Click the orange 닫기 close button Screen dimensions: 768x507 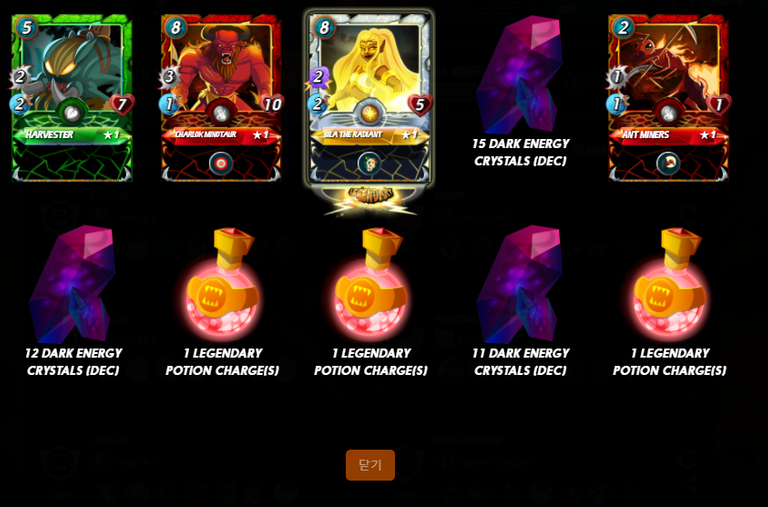(x=370, y=465)
